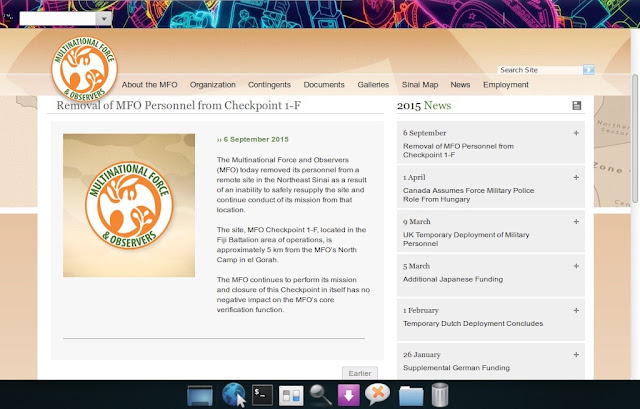Launch the terminal from the dock
The width and height of the screenshot is (640, 409).
coord(262,395)
